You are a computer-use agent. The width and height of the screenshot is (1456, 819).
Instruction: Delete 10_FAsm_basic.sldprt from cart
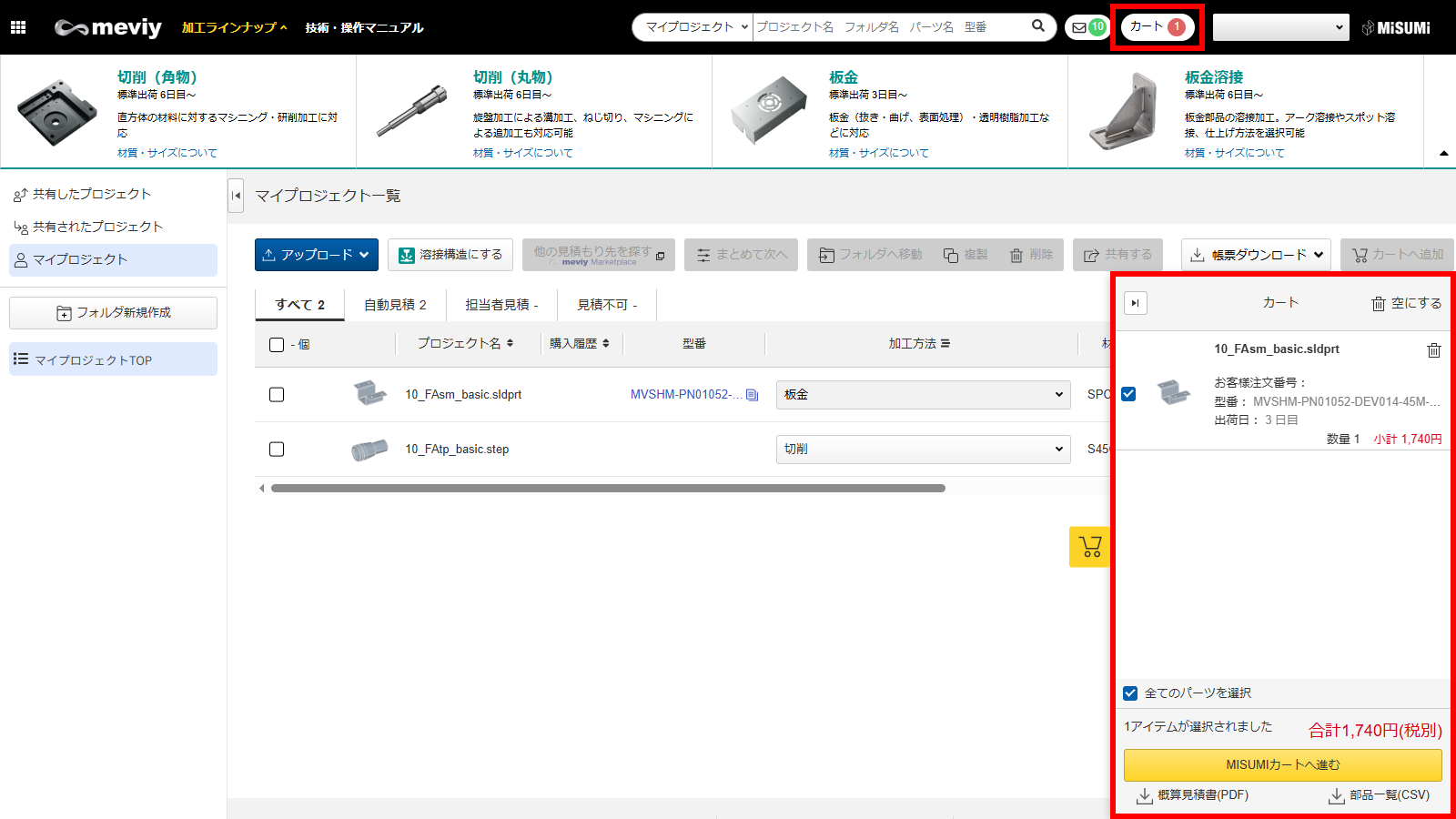tap(1434, 350)
